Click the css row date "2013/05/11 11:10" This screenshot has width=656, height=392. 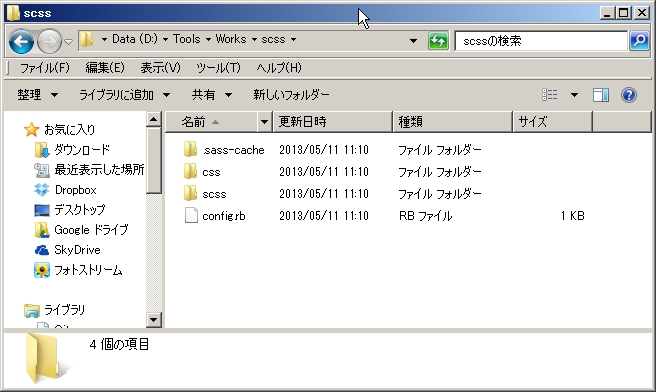click(324, 172)
